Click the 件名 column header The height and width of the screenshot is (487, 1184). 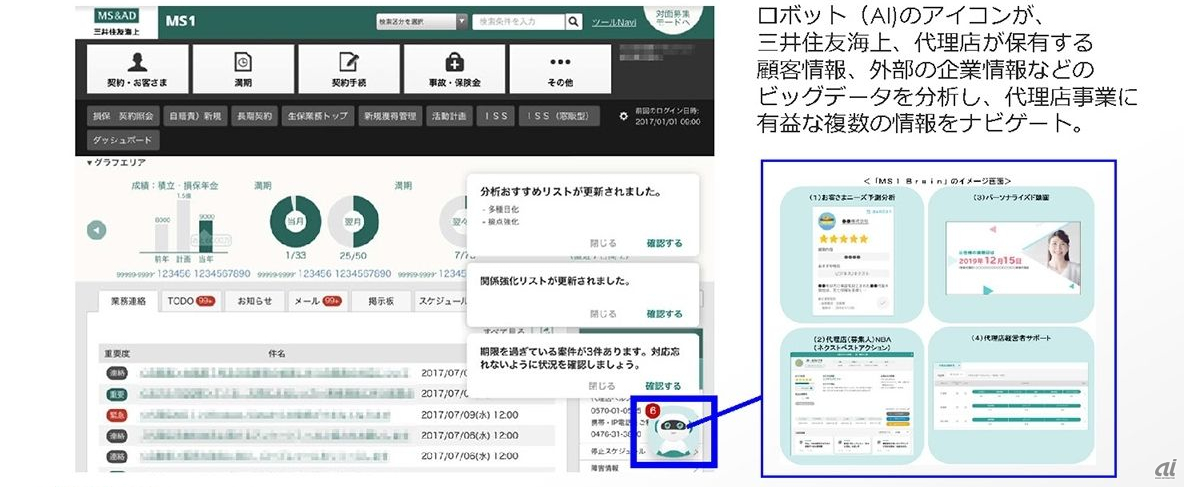(x=276, y=353)
